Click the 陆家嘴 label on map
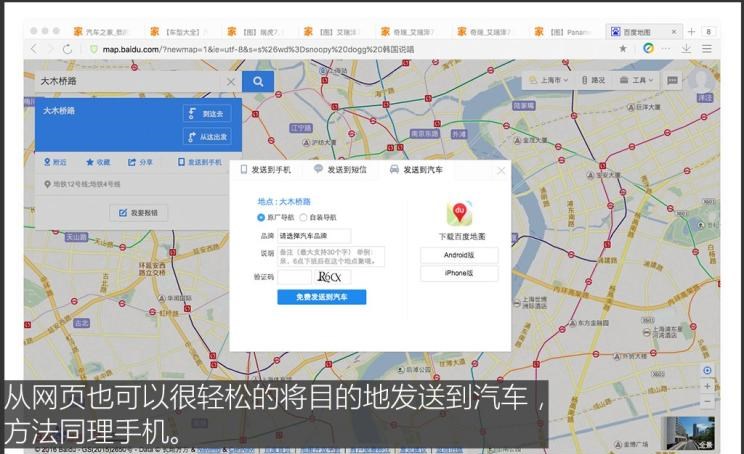The image size is (744, 454). pos(524,106)
